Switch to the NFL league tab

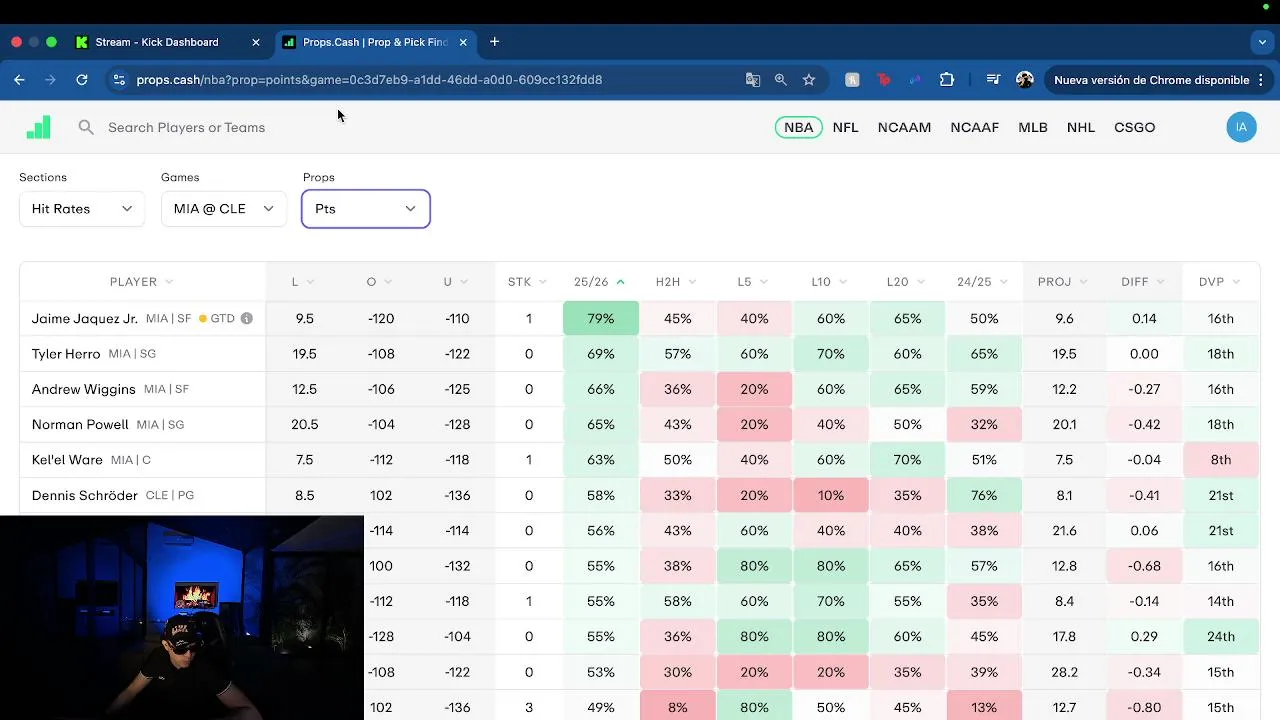[845, 127]
